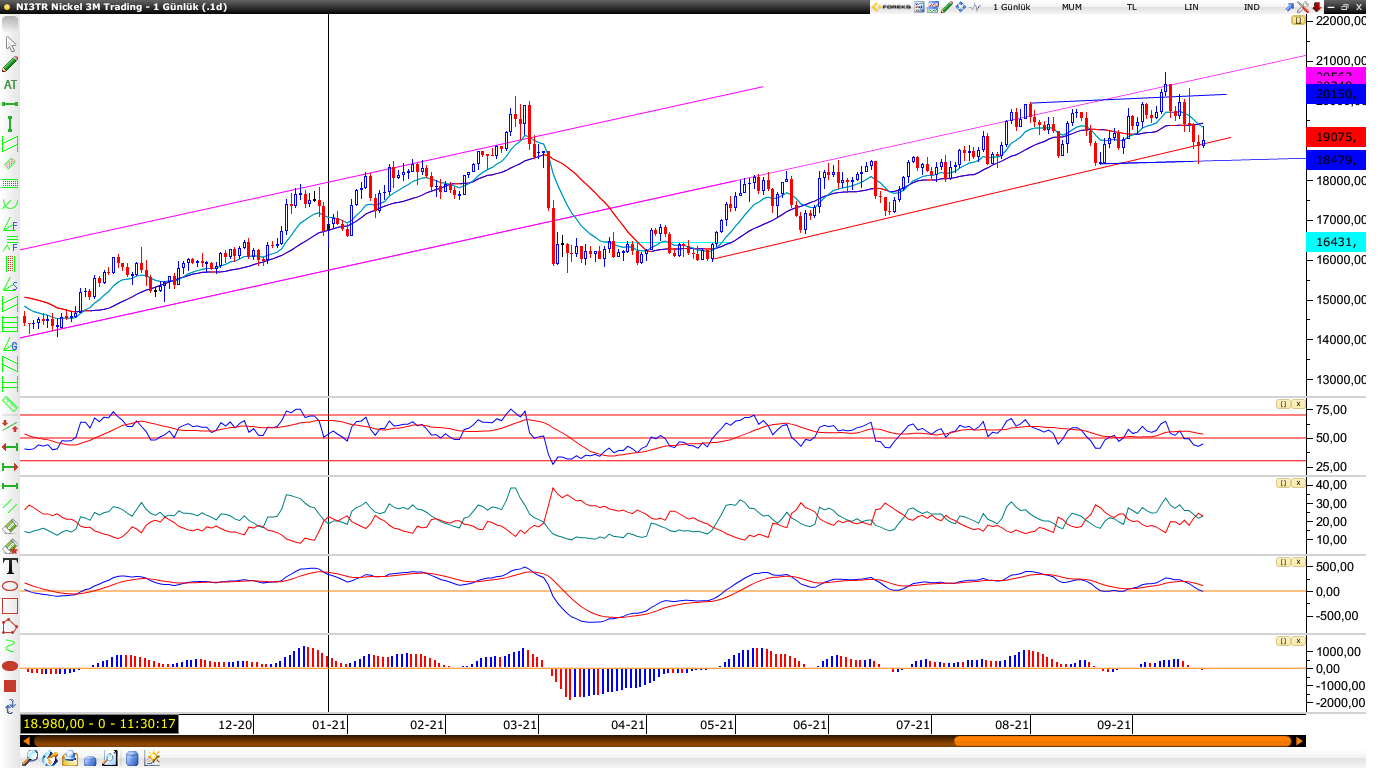Open settings of the RSI panel
The height and width of the screenshot is (768, 1380).
tap(1283, 404)
